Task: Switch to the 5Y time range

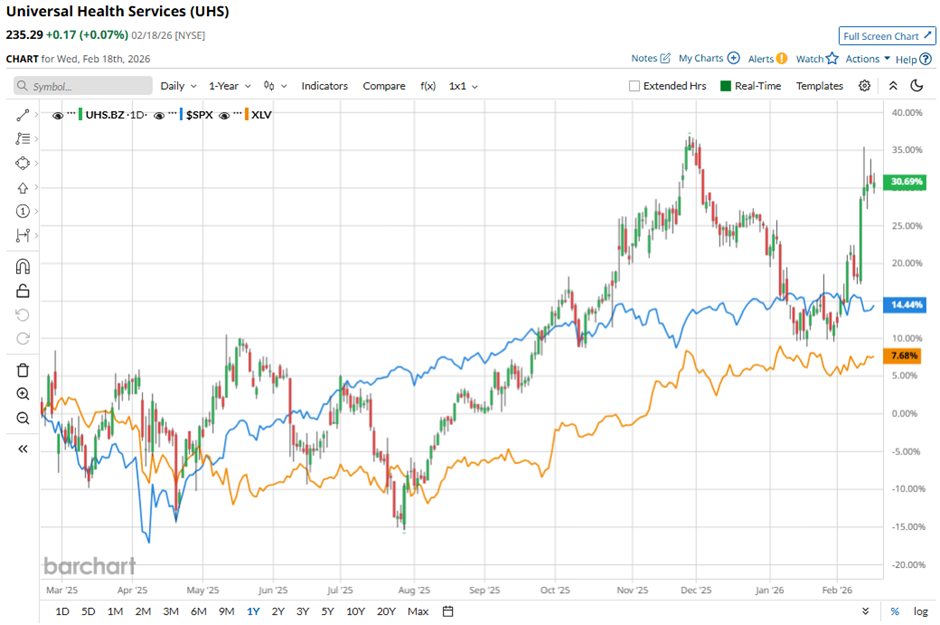Action: (x=328, y=611)
